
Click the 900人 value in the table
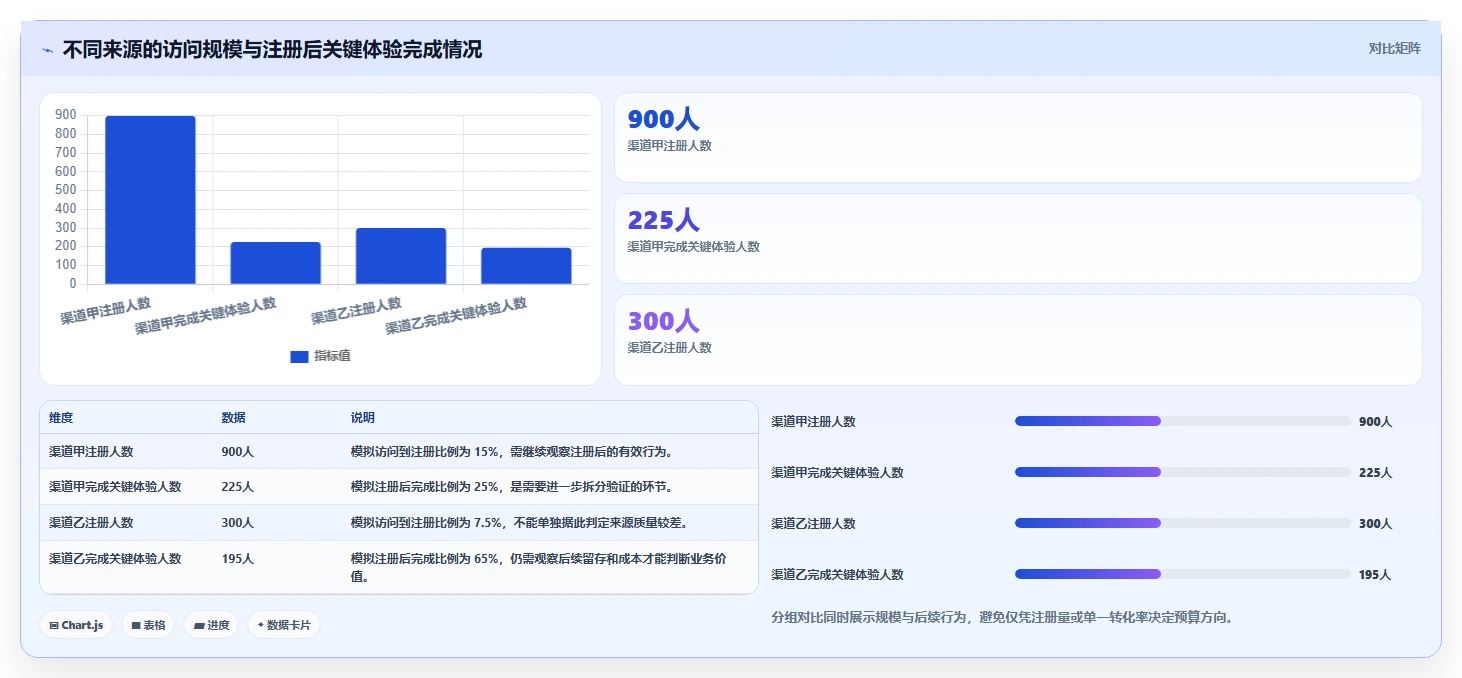point(237,452)
